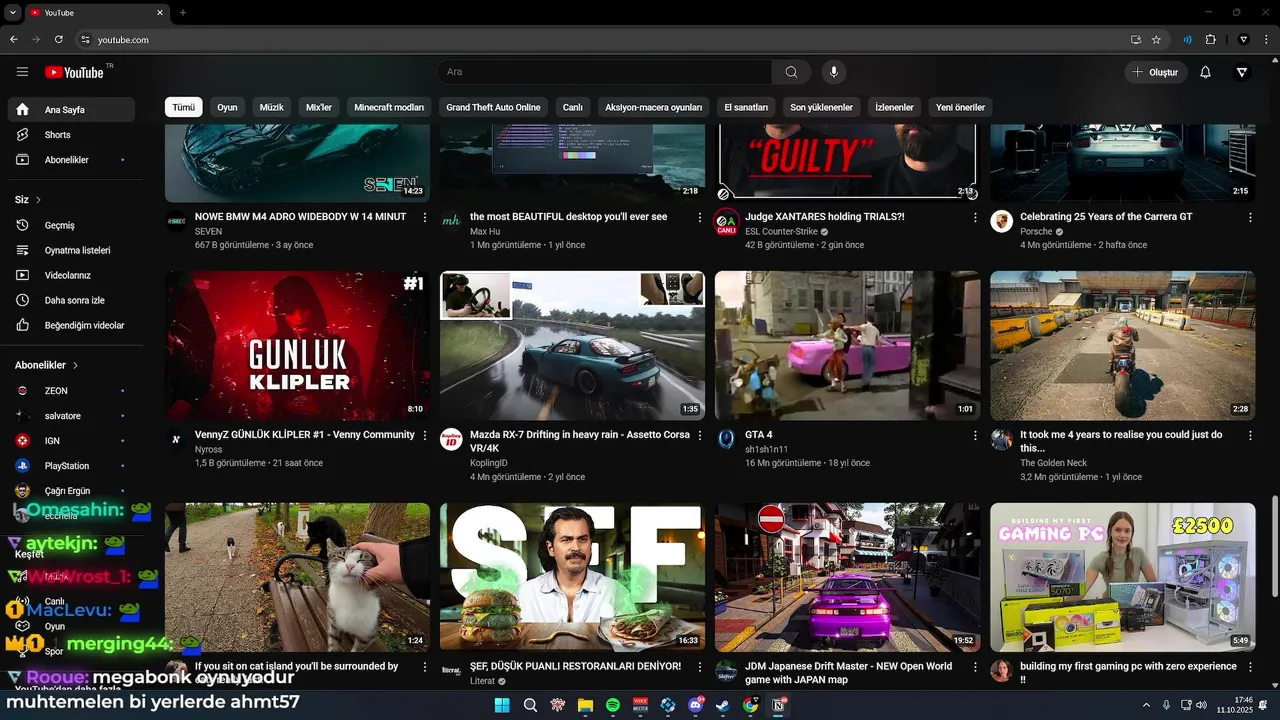
Task: Select the Canlı filter chip
Action: click(572, 107)
